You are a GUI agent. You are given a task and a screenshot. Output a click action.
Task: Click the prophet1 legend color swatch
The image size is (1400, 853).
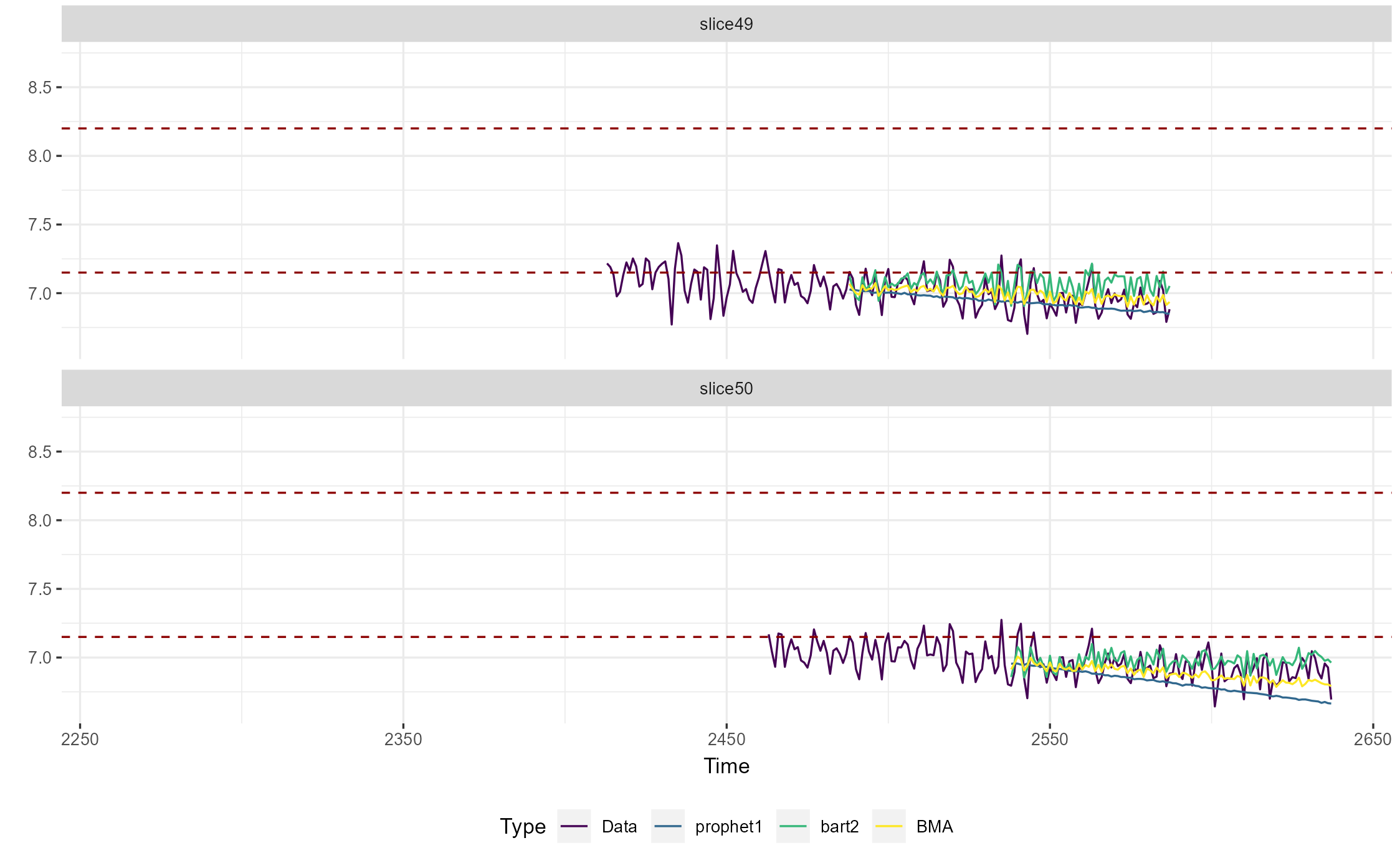click(668, 826)
